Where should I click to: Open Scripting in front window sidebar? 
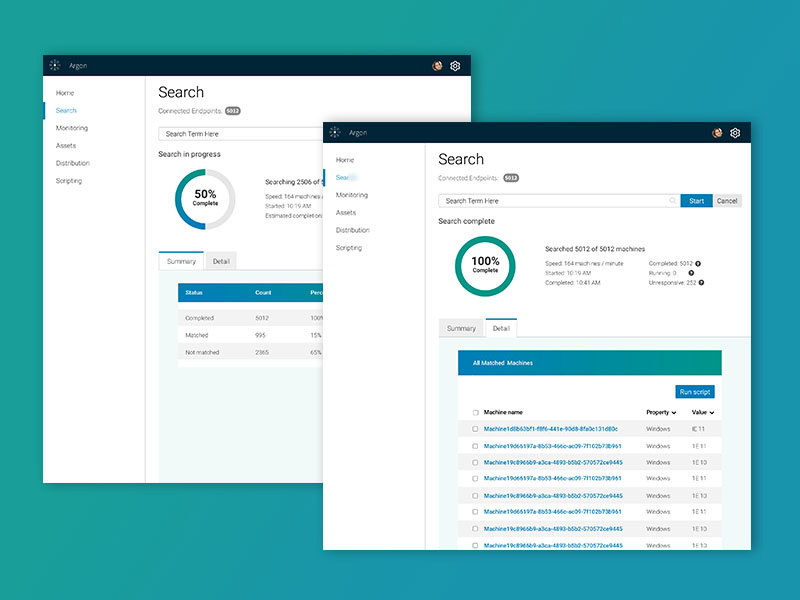click(348, 247)
